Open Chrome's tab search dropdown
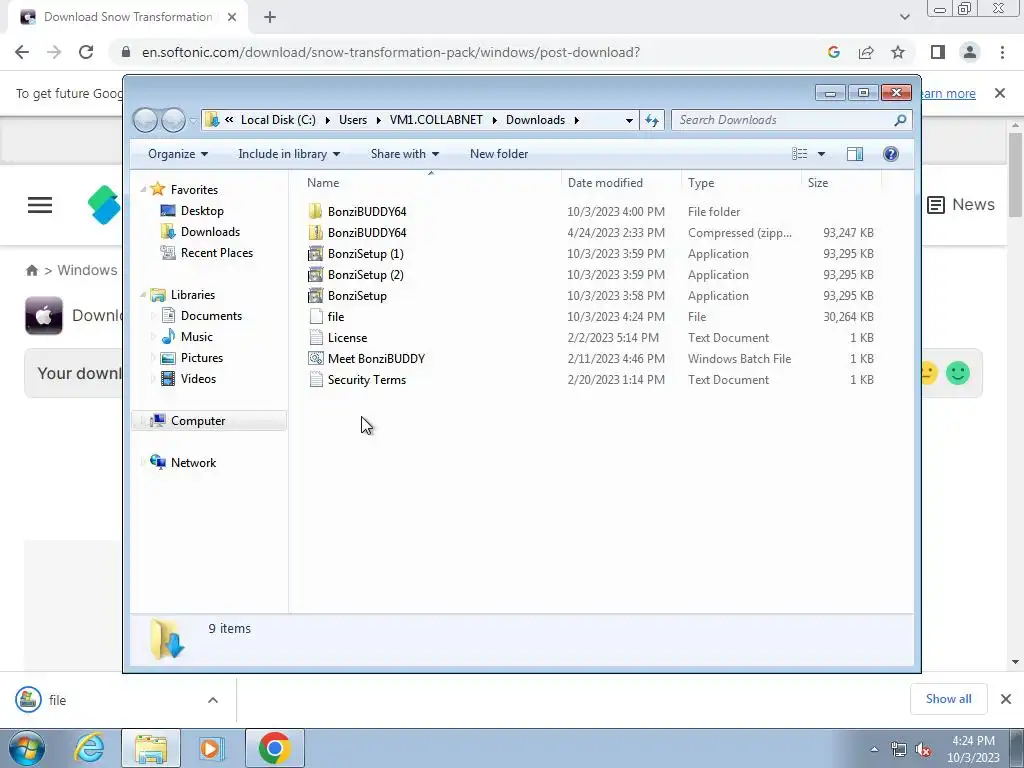1024x768 pixels. pos(904,17)
